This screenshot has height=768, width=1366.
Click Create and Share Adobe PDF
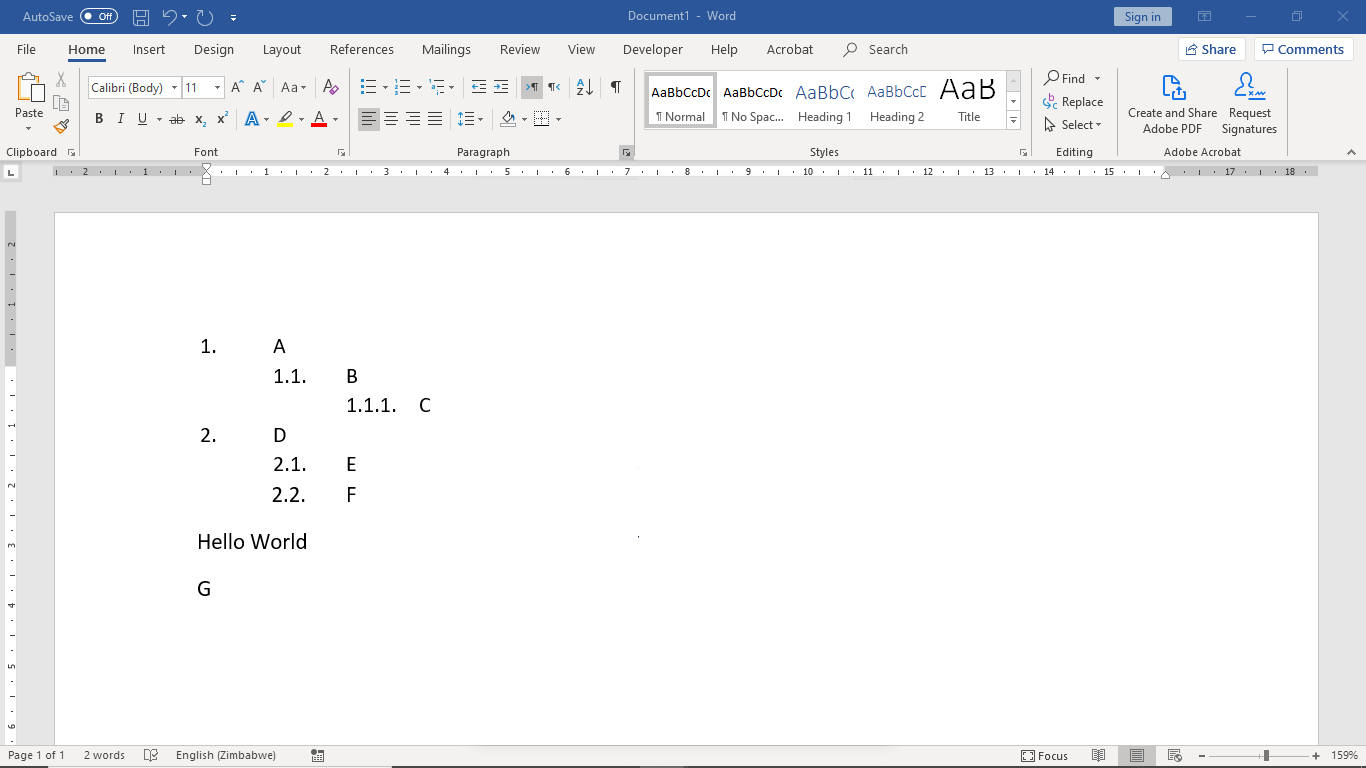1173,103
